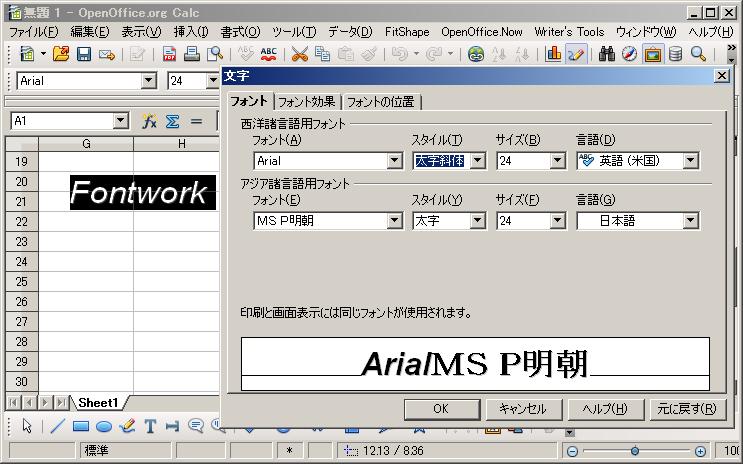
Task: Select row header 25
Action: (x=22, y=282)
